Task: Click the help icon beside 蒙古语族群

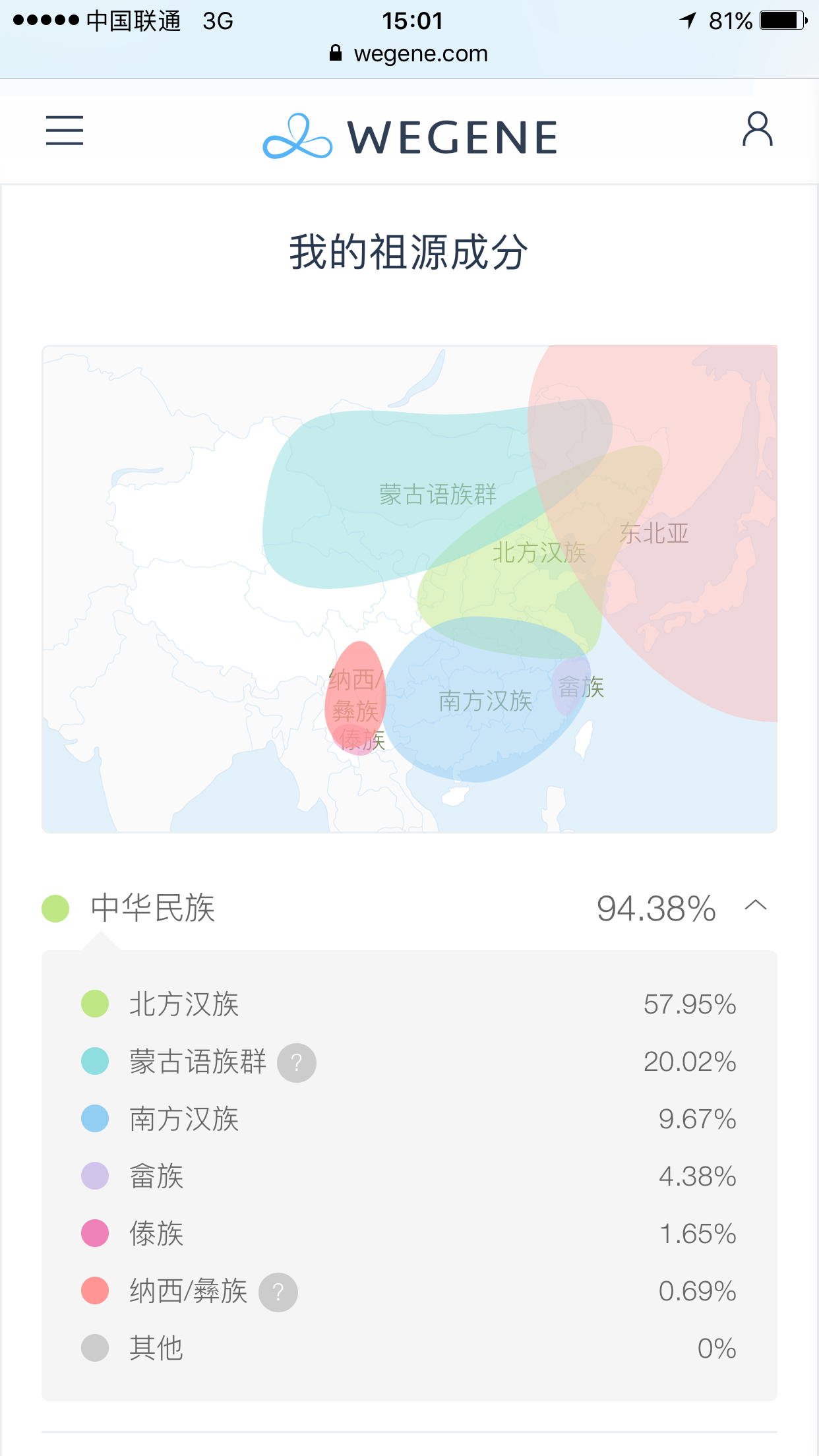Action: [x=297, y=1063]
